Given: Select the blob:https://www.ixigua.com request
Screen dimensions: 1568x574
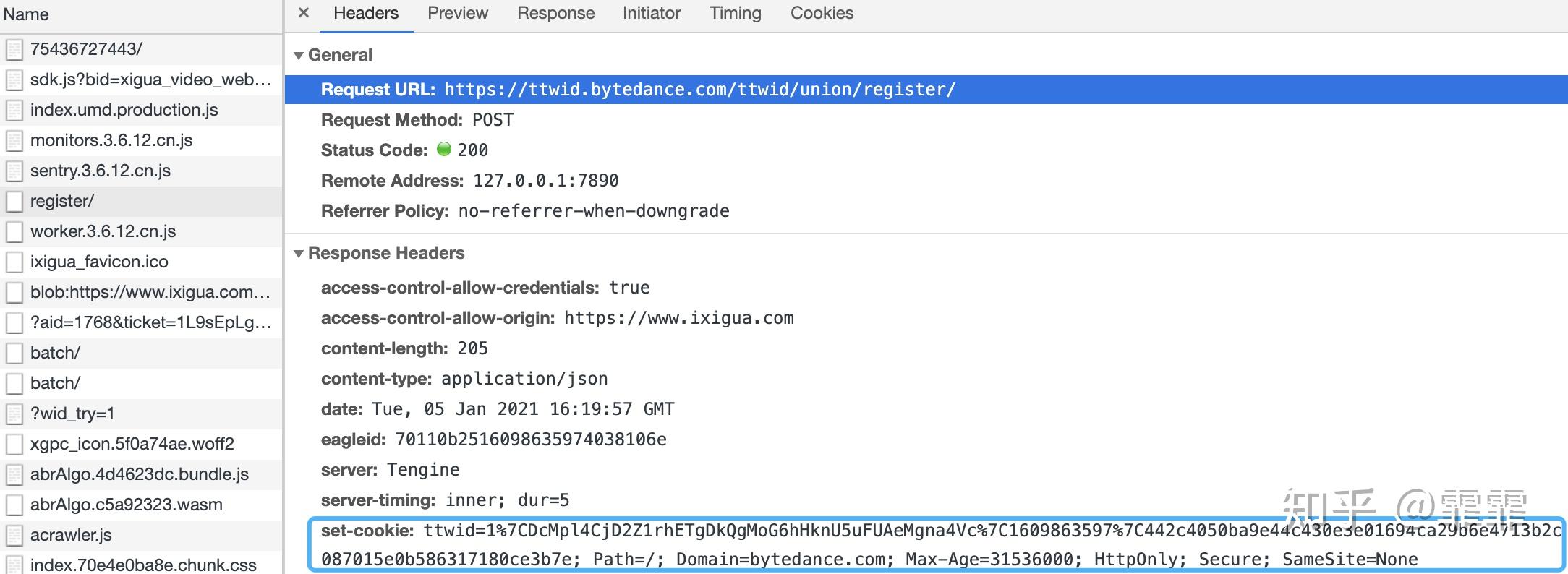Looking at the screenshot, I should (x=141, y=292).
